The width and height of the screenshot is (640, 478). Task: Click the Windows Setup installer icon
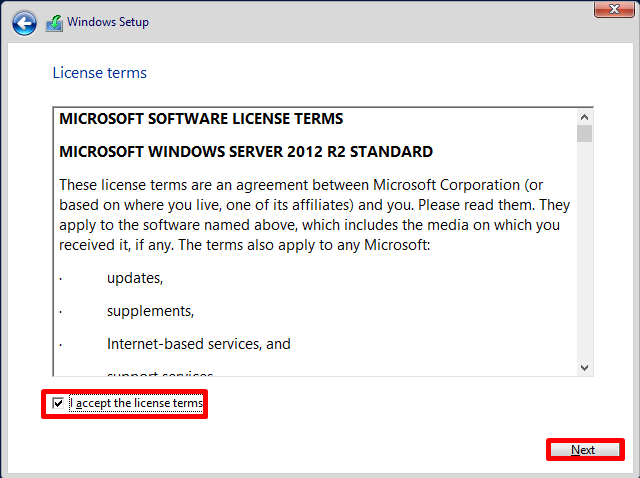click(x=55, y=23)
